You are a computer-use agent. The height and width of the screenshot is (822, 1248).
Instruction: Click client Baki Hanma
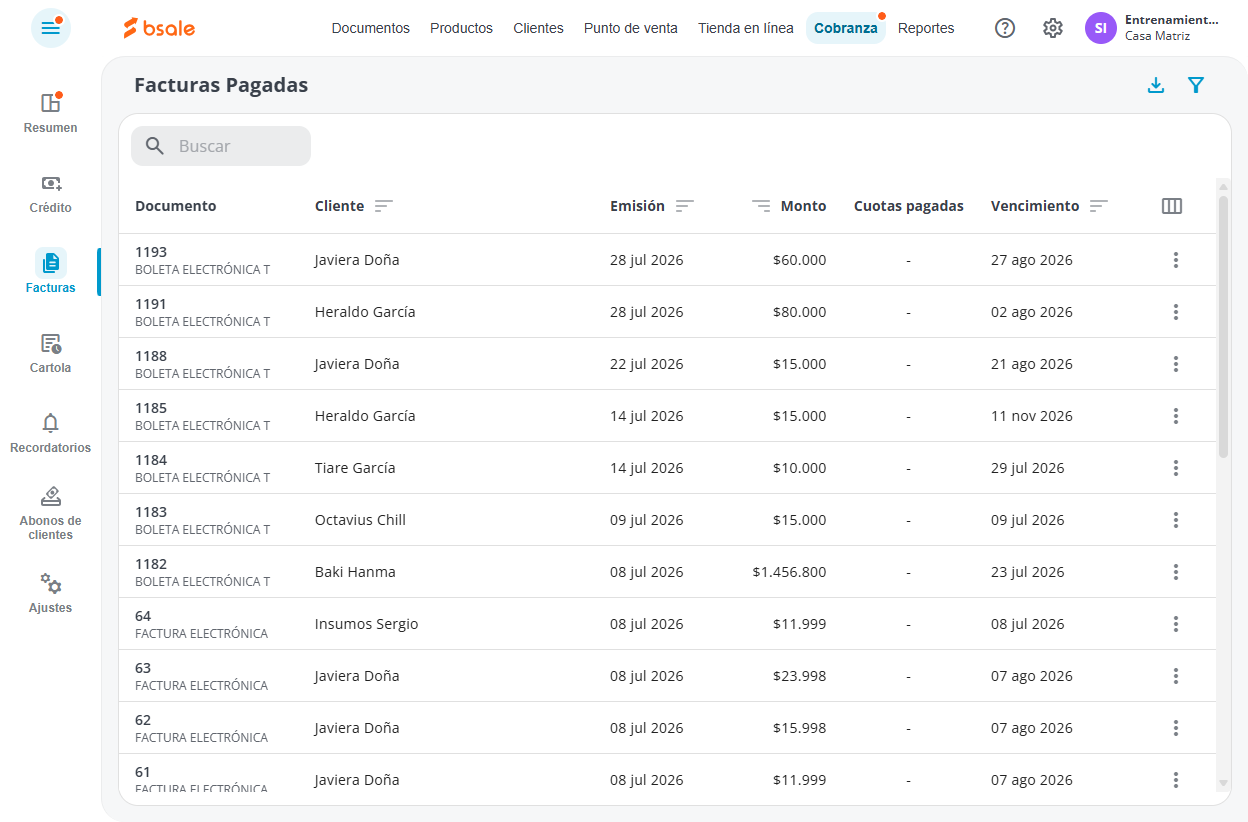[355, 572]
